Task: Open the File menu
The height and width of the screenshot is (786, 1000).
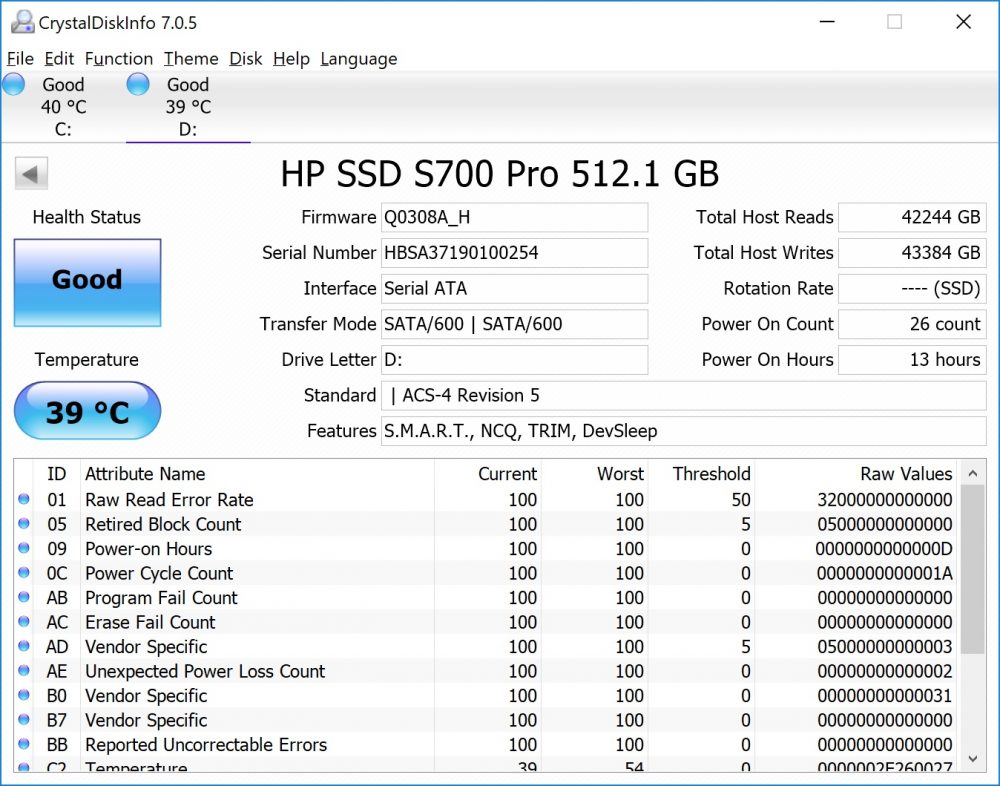Action: pyautogui.click(x=20, y=59)
